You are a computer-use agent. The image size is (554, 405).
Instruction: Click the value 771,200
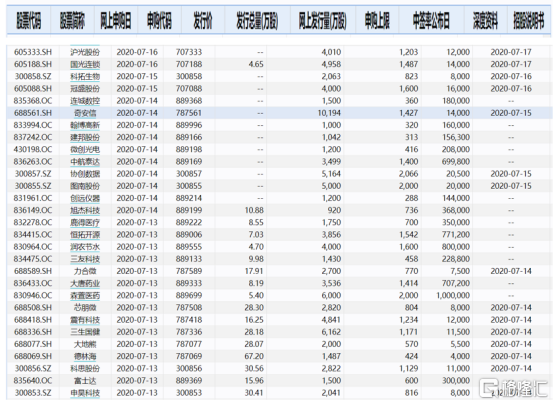(456, 235)
